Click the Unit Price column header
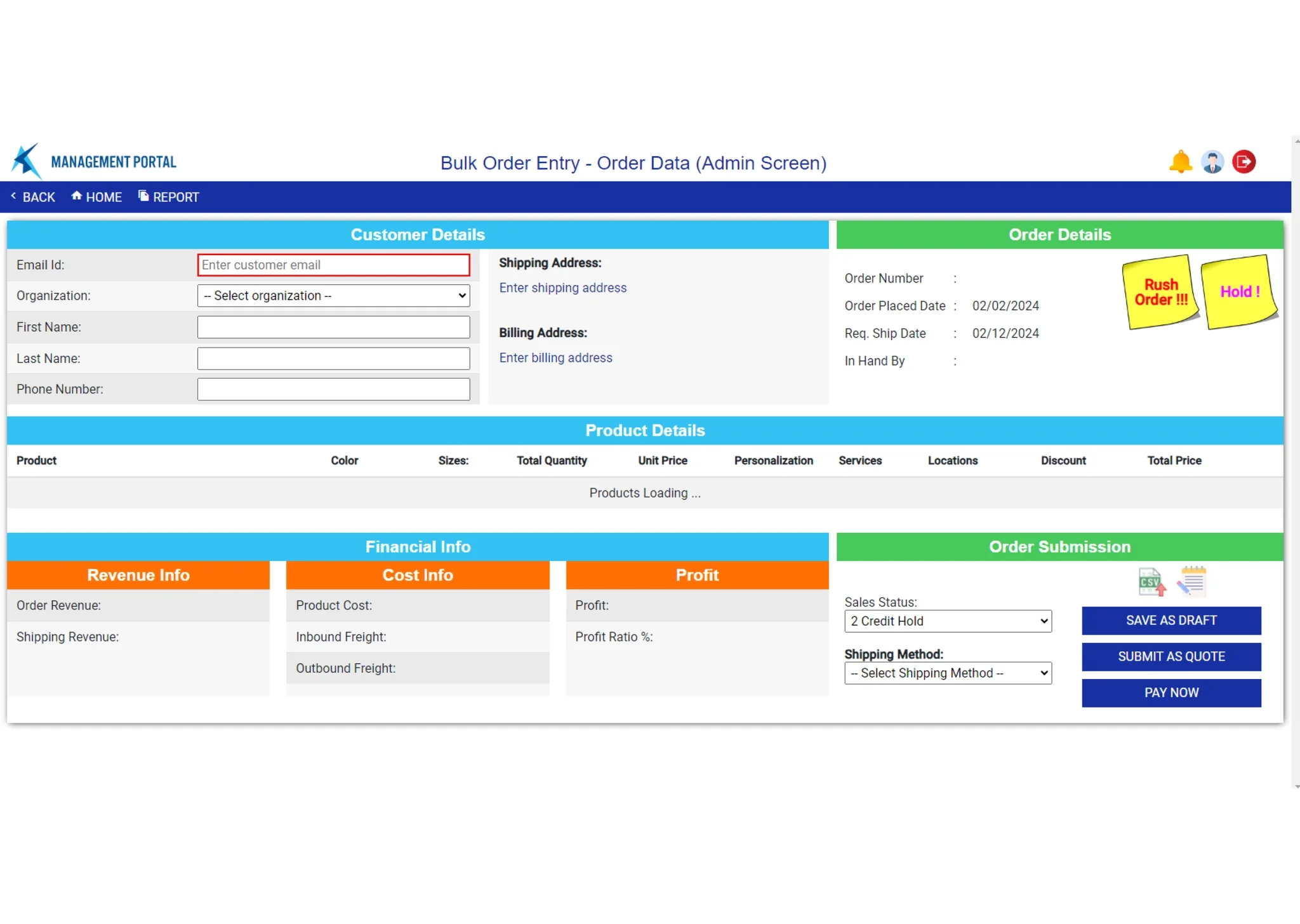This screenshot has width=1300, height=924. (x=663, y=461)
